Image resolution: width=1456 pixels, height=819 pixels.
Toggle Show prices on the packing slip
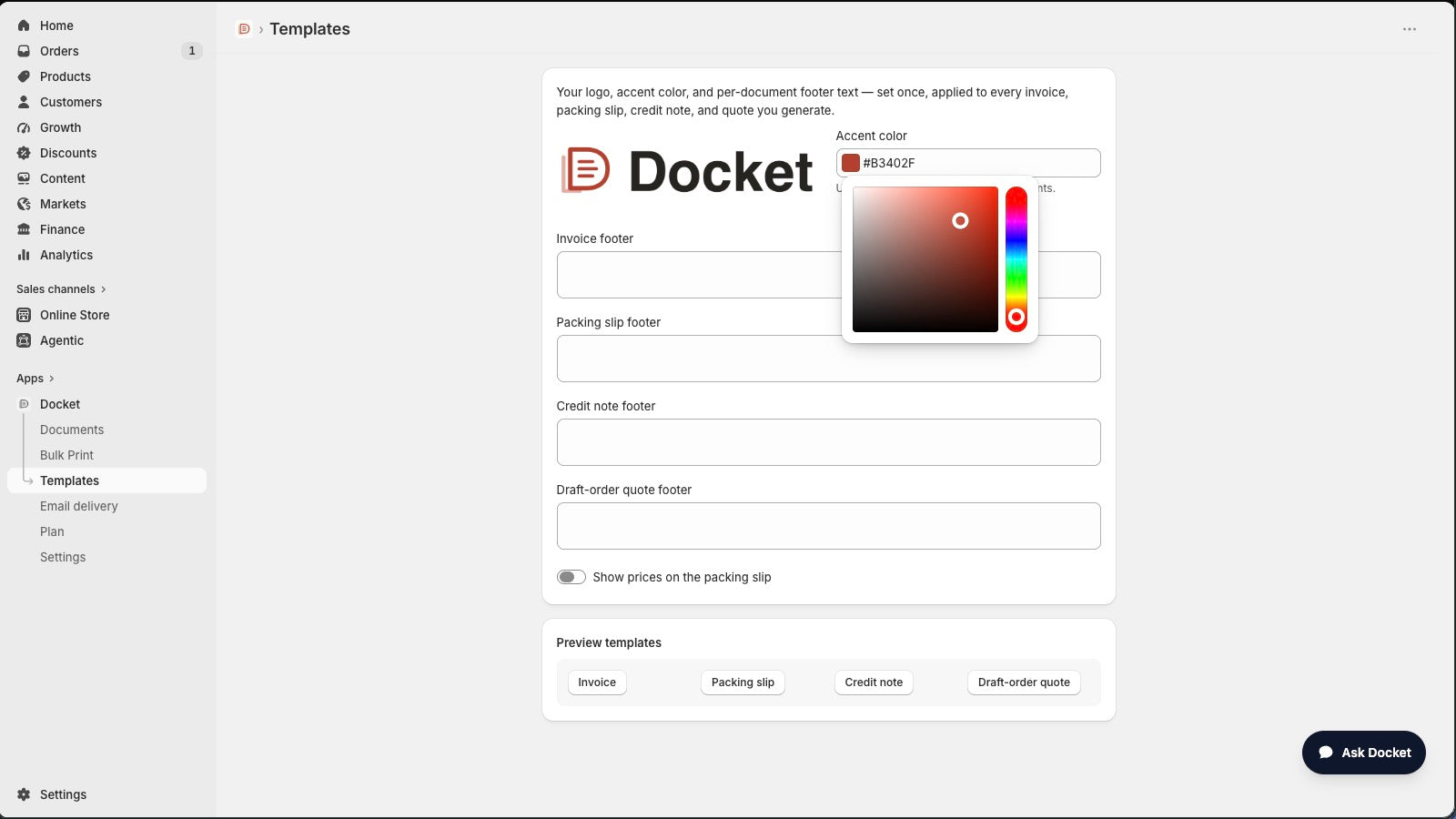(571, 577)
